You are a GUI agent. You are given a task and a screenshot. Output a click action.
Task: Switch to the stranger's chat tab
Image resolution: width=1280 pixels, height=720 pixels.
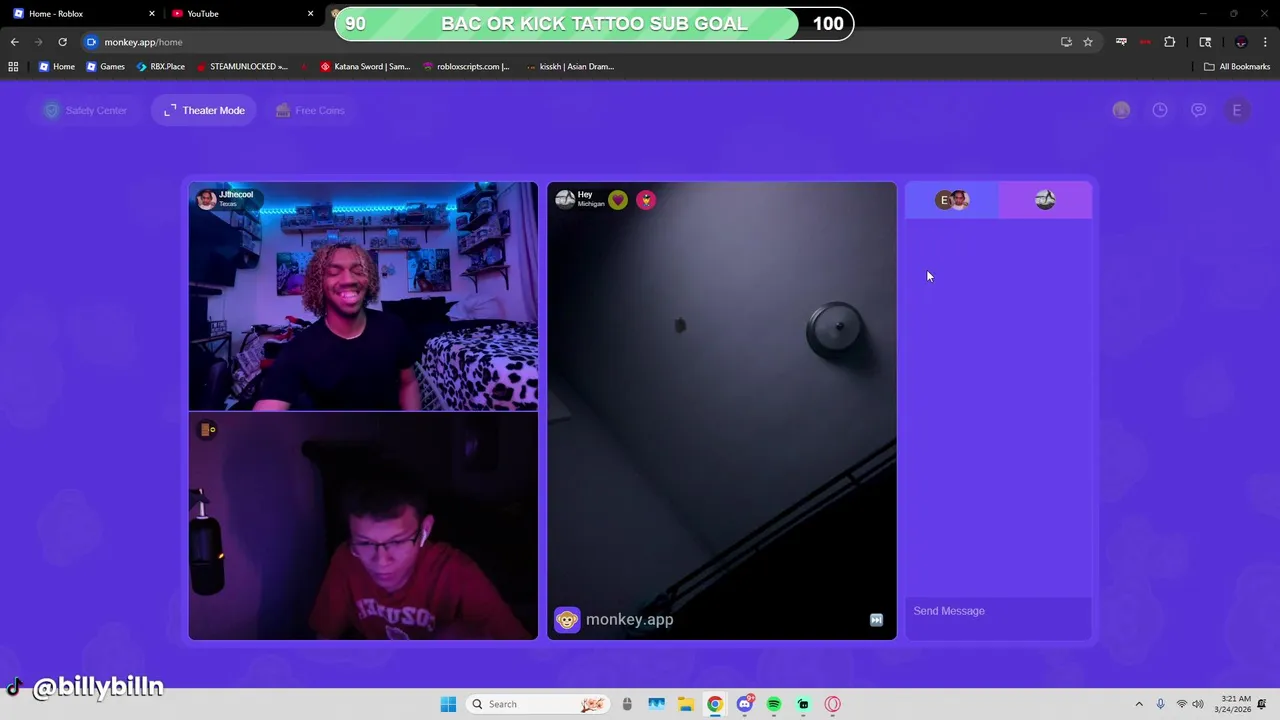[1045, 200]
